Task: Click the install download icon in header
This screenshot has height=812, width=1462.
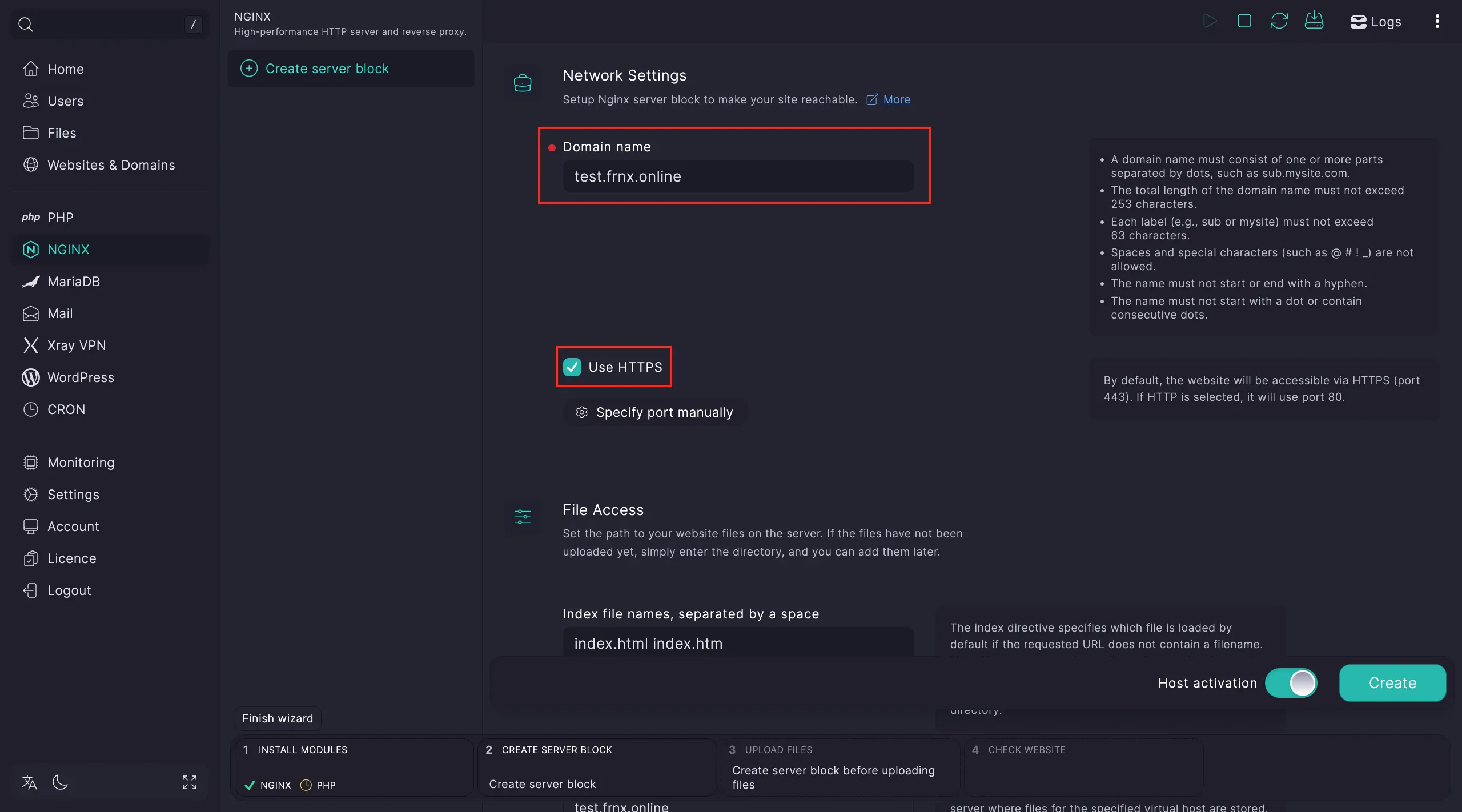Action: 1314,21
